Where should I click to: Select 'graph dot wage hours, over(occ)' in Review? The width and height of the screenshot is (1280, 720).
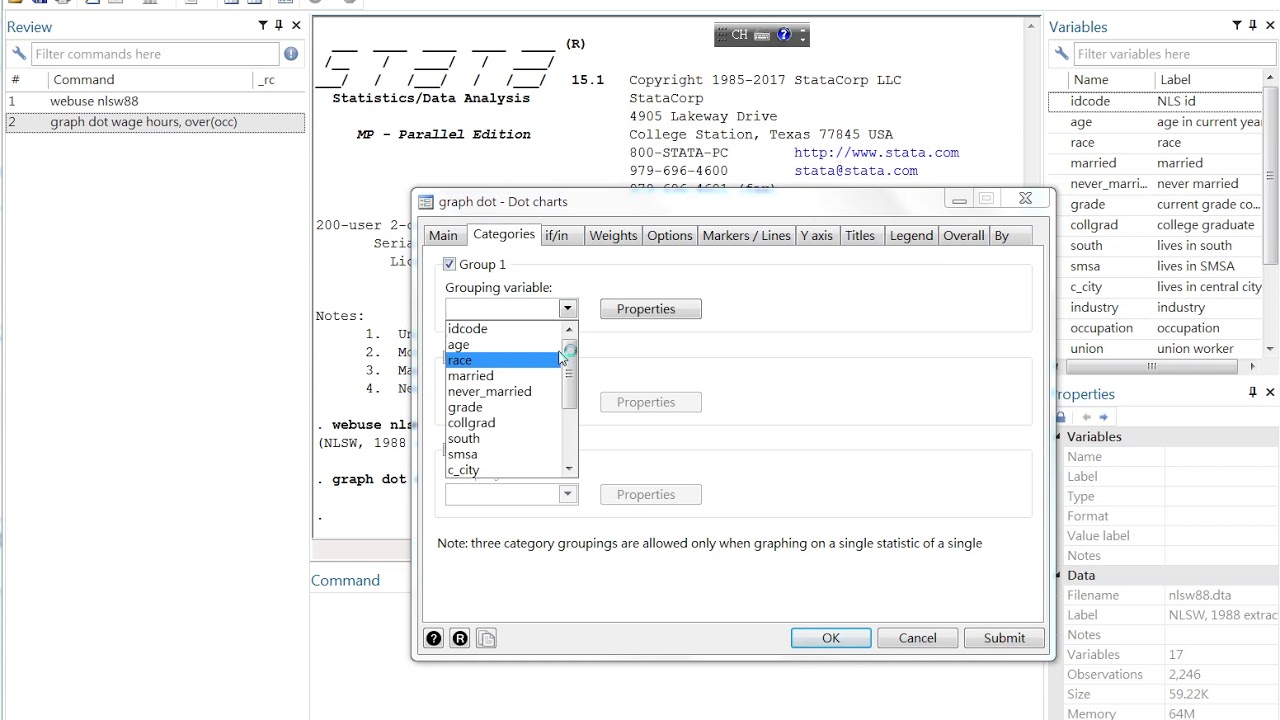pos(155,122)
